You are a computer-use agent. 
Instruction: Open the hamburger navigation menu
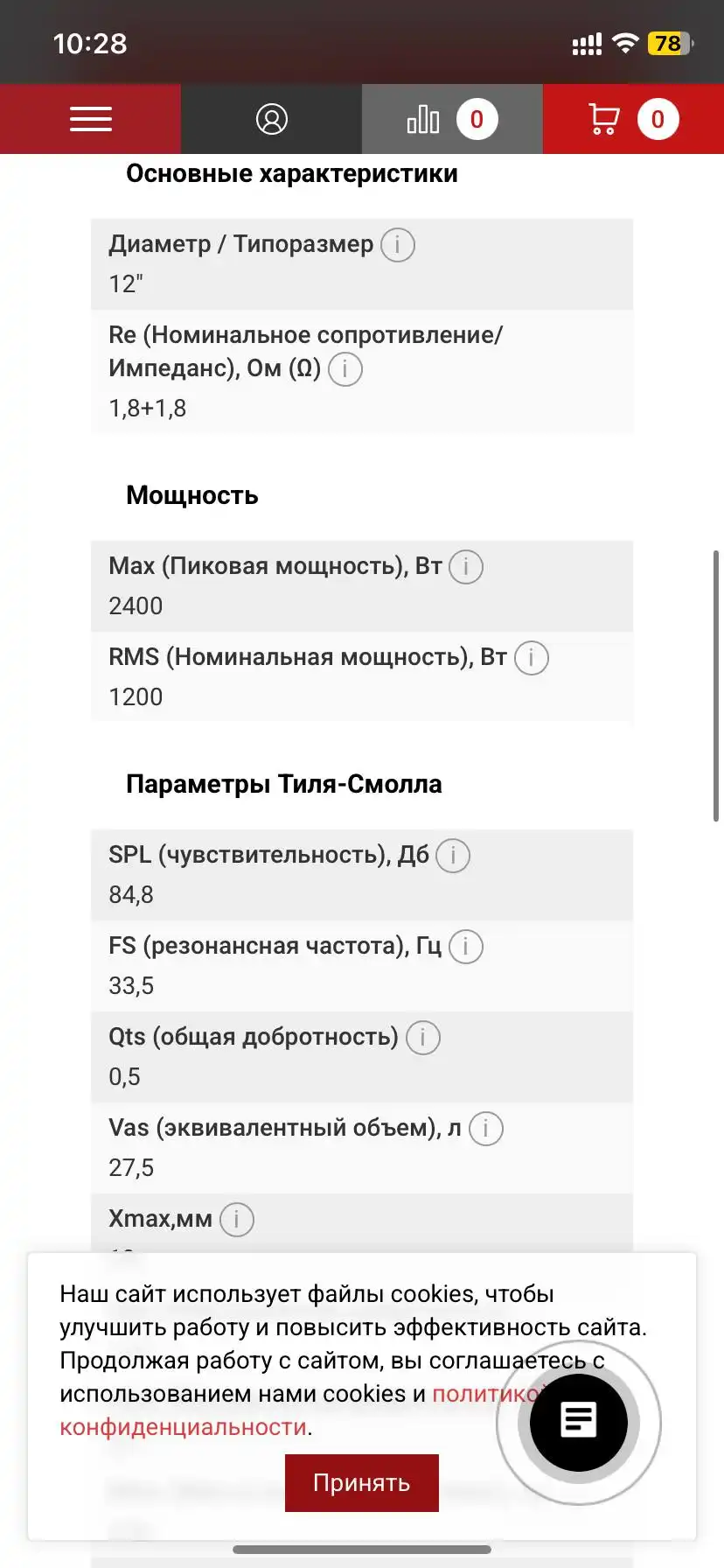point(90,119)
